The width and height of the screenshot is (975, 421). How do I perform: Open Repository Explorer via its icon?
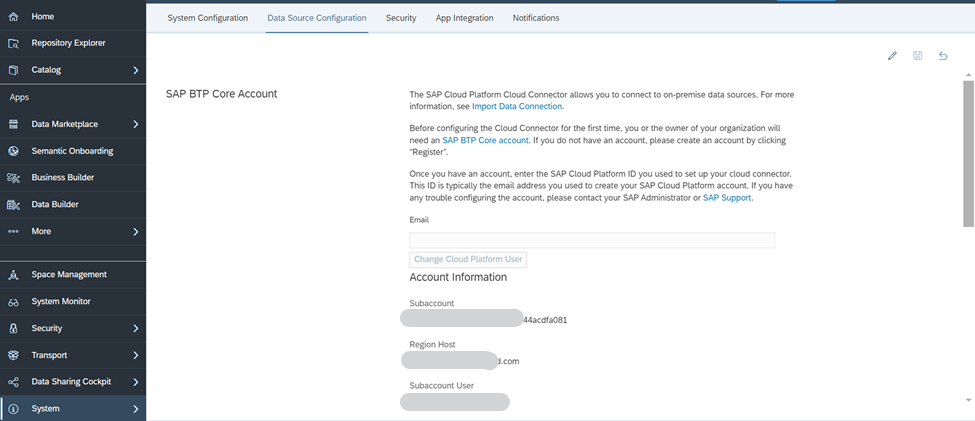(x=14, y=44)
